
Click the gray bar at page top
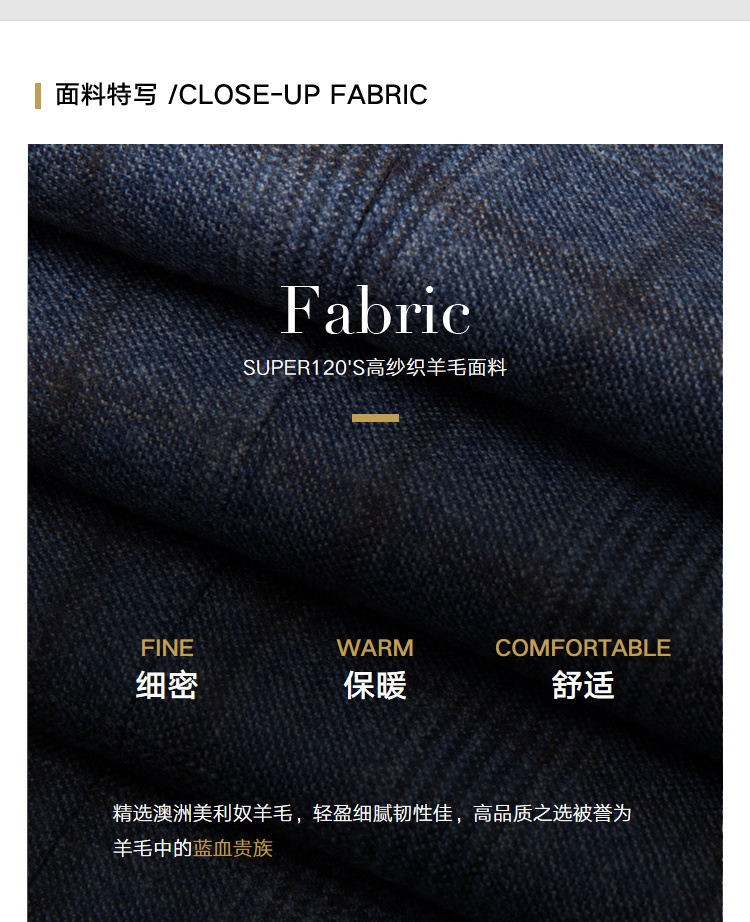[x=375, y=10]
